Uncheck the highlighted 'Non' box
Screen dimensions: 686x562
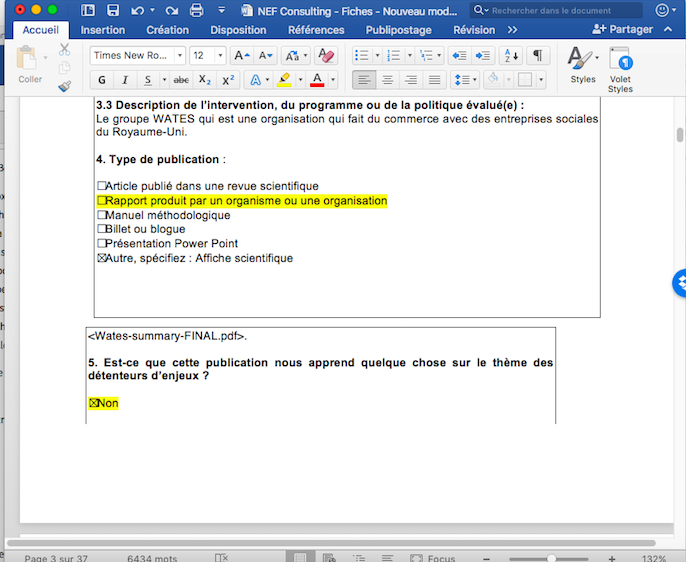point(93,403)
